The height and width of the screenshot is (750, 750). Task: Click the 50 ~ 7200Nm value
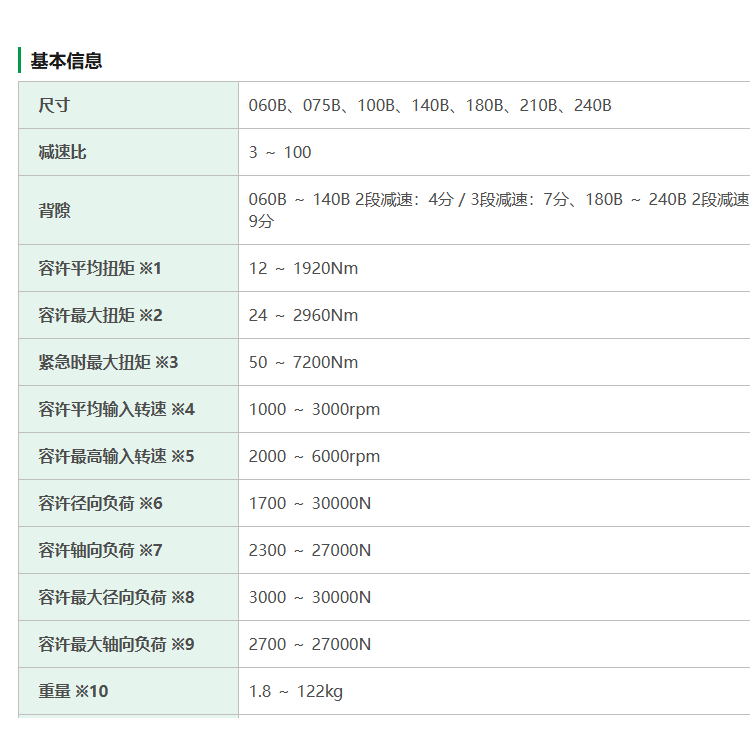coord(303,362)
